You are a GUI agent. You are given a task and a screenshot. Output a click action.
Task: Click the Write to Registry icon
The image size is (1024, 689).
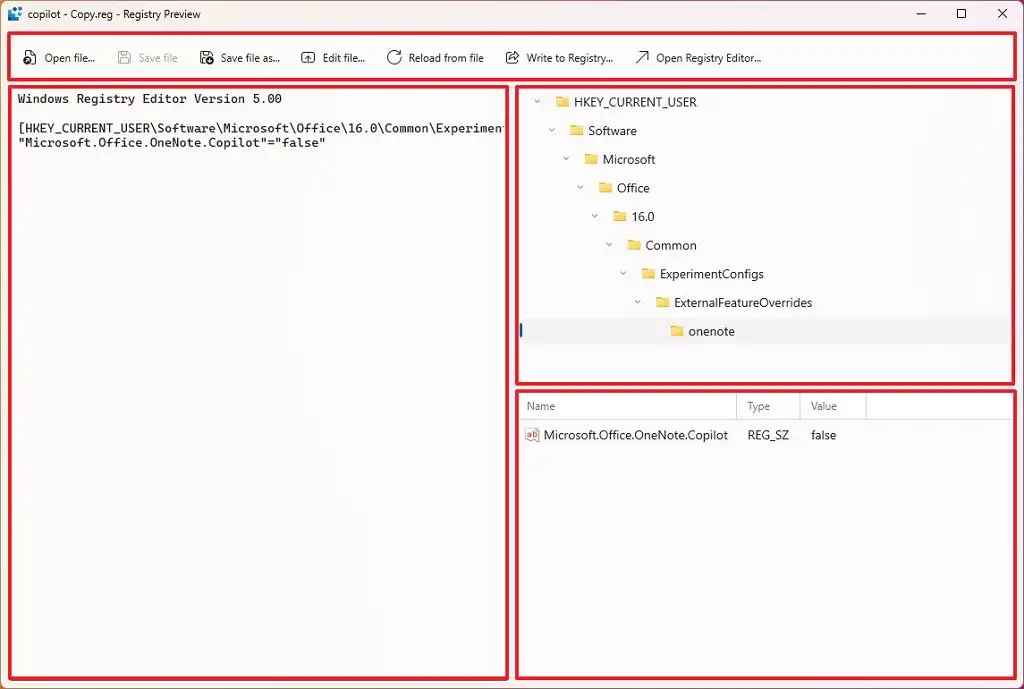(513, 57)
